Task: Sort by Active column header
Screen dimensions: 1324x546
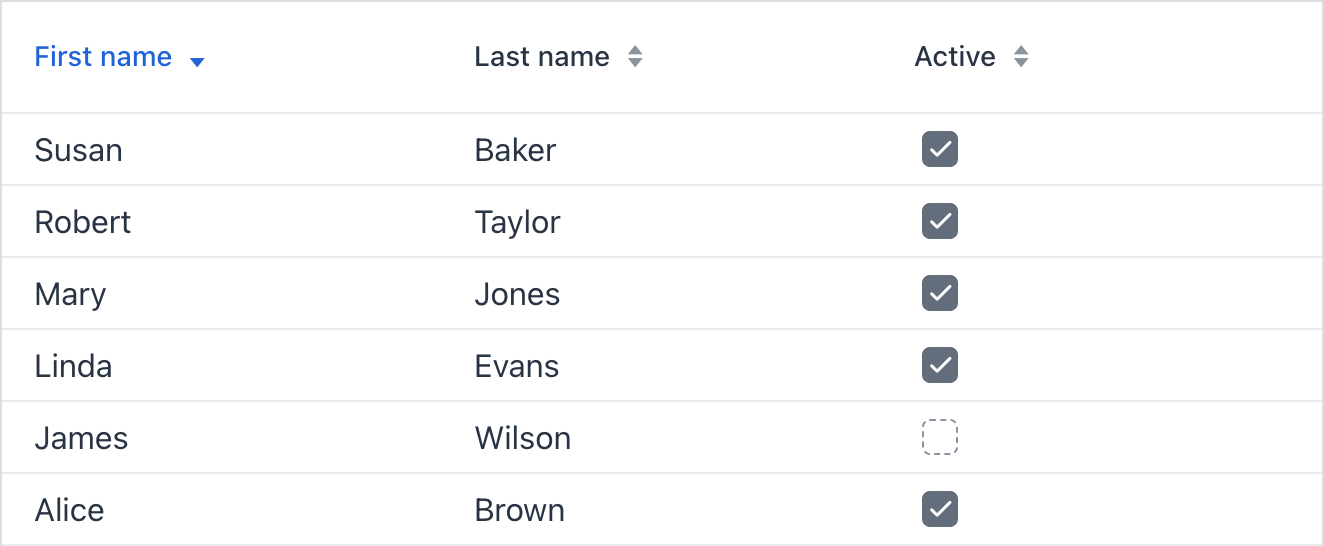Action: [955, 57]
